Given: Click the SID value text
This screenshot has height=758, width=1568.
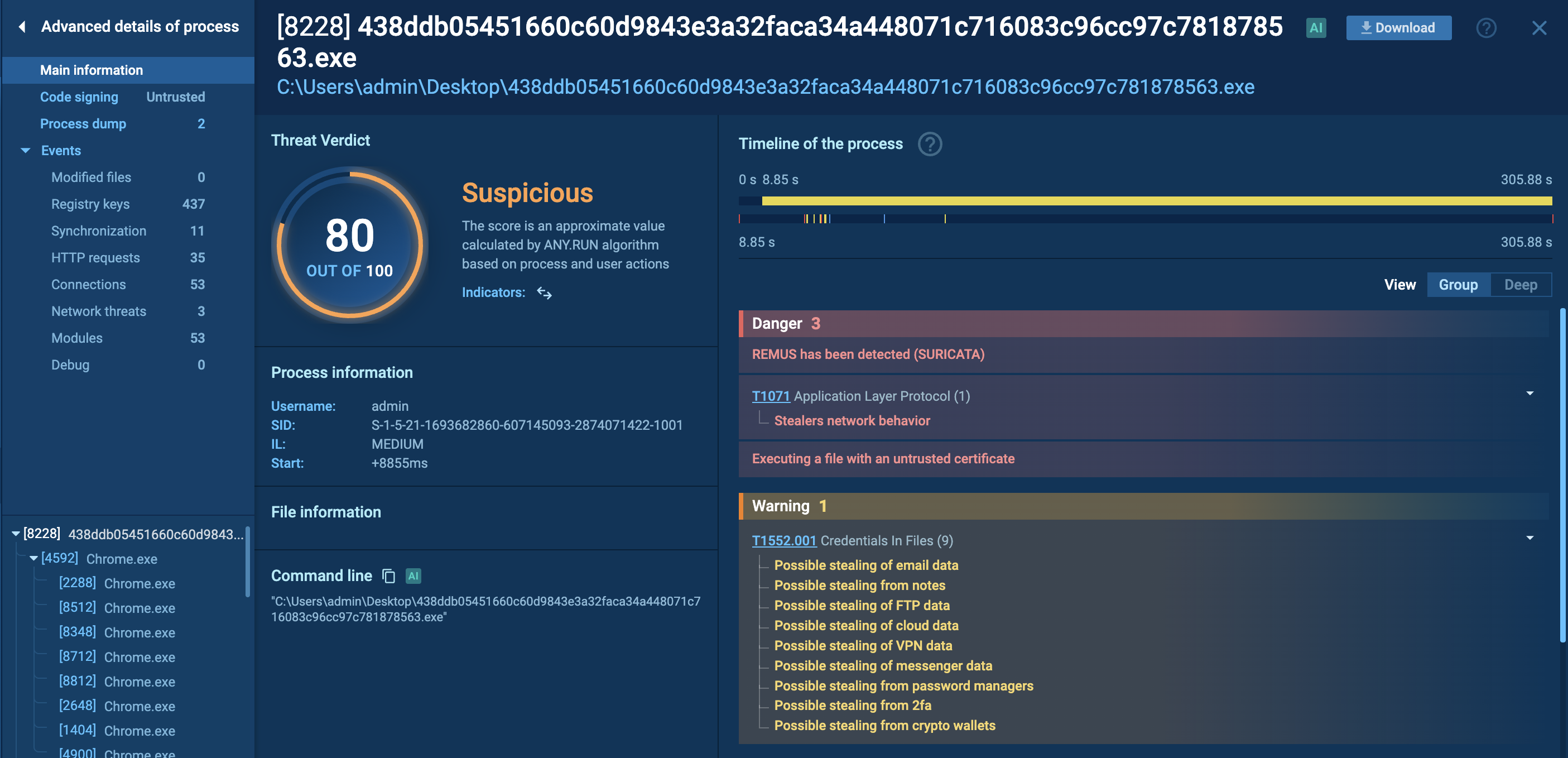Looking at the screenshot, I should click(527, 425).
